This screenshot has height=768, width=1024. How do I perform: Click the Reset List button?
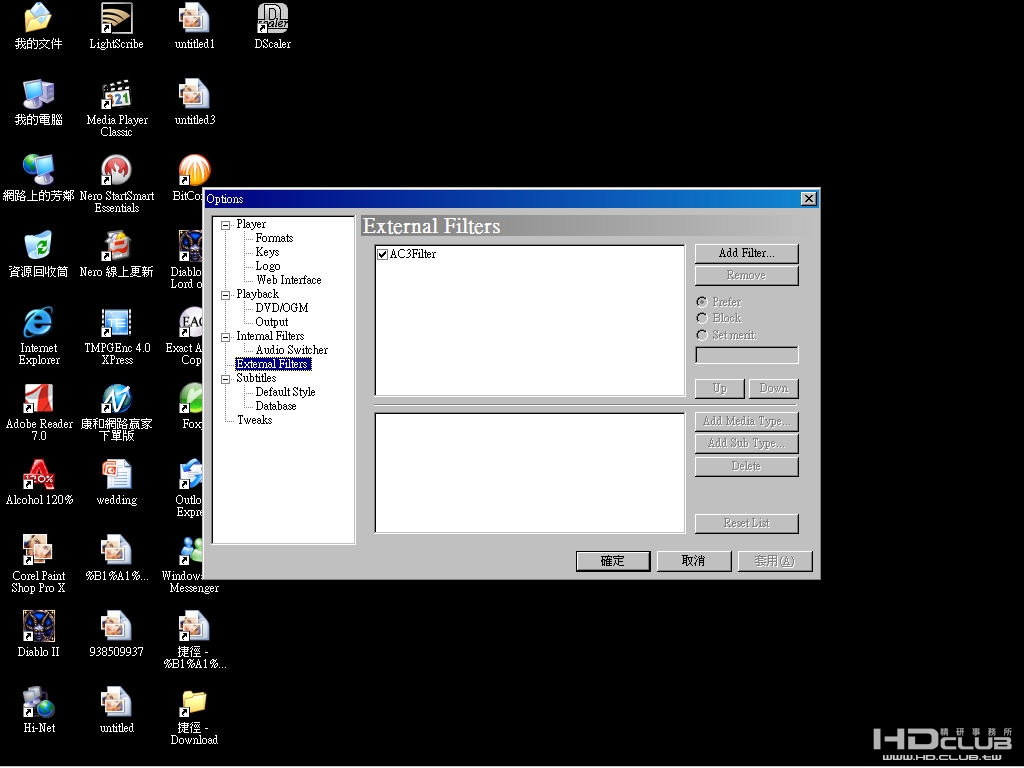[x=746, y=523]
